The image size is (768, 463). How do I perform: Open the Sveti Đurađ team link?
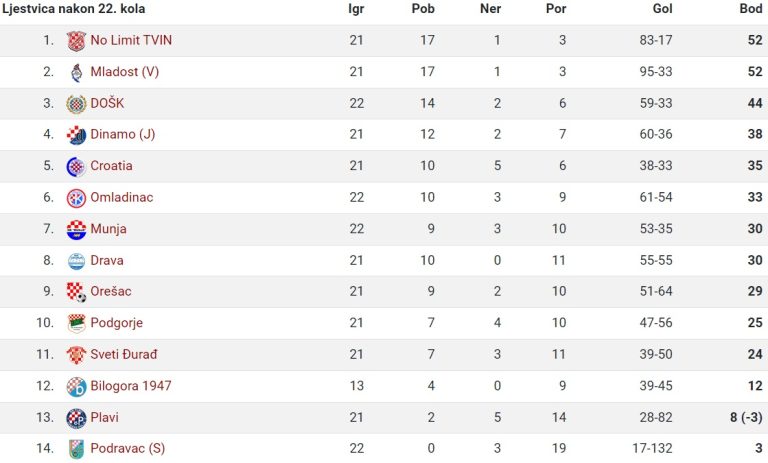(124, 354)
